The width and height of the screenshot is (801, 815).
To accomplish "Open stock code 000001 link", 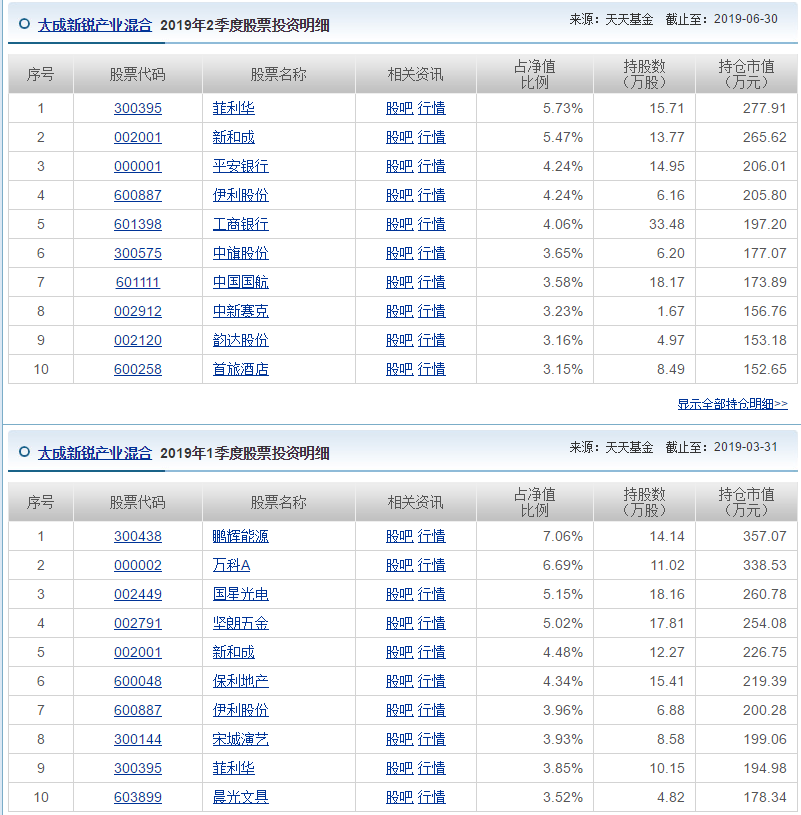I will 138,166.
